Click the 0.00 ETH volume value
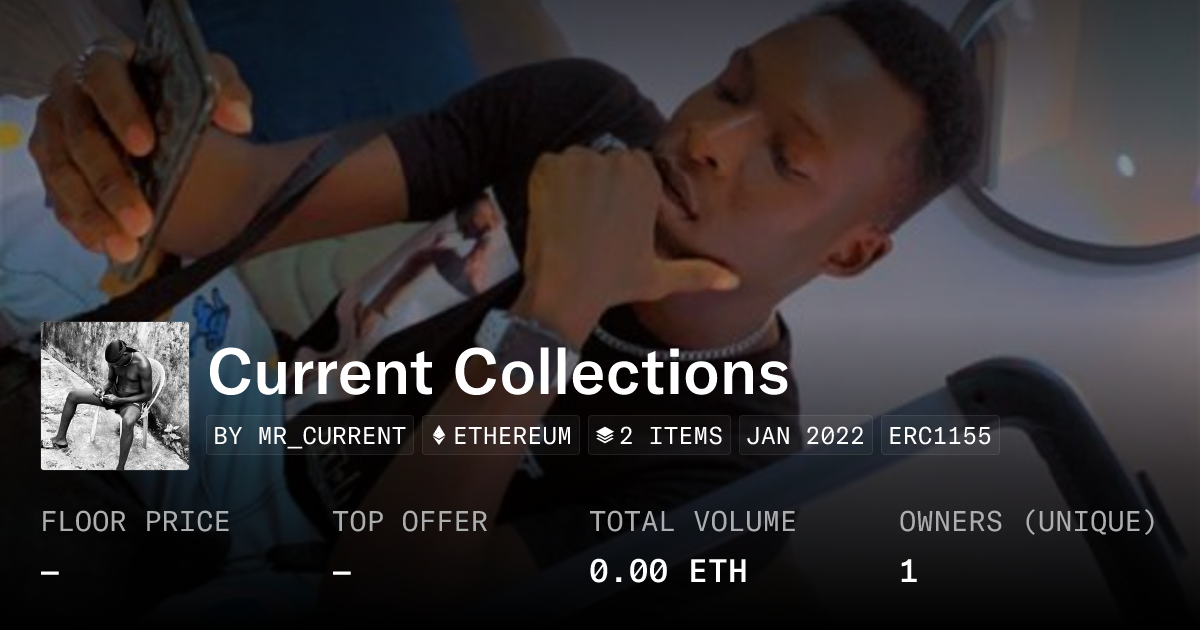Screen dimensions: 1200x630 (668, 572)
